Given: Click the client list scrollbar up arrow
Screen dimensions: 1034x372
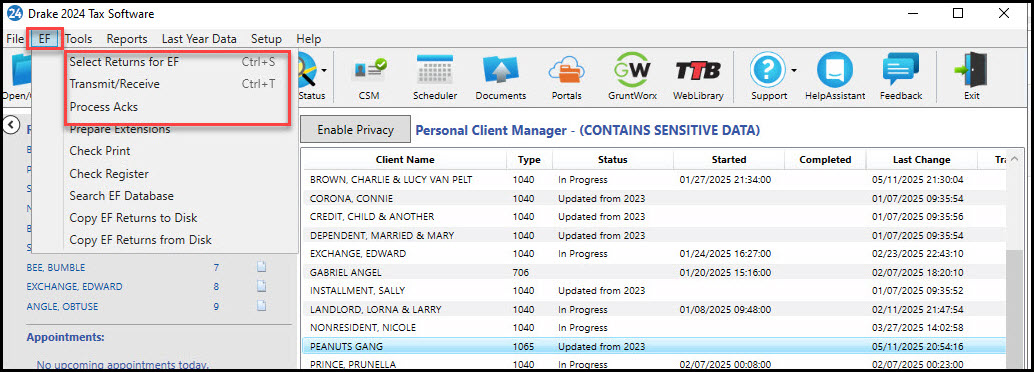Looking at the screenshot, I should 1014,160.
